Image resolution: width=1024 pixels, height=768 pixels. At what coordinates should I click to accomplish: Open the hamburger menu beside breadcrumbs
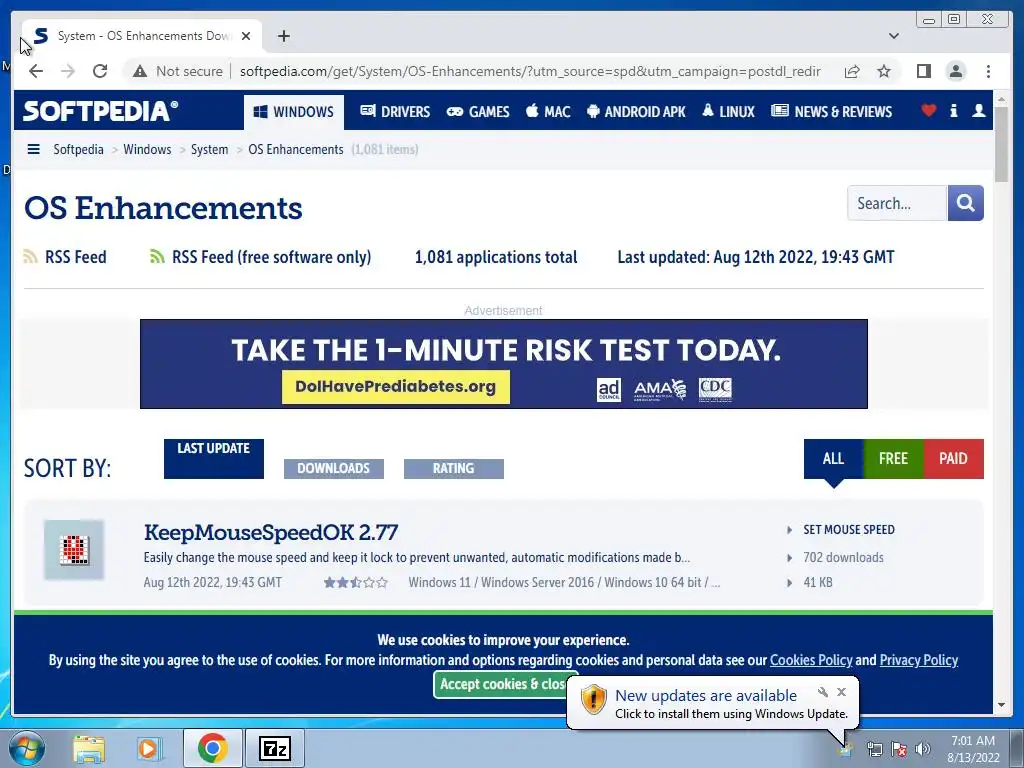pos(33,150)
